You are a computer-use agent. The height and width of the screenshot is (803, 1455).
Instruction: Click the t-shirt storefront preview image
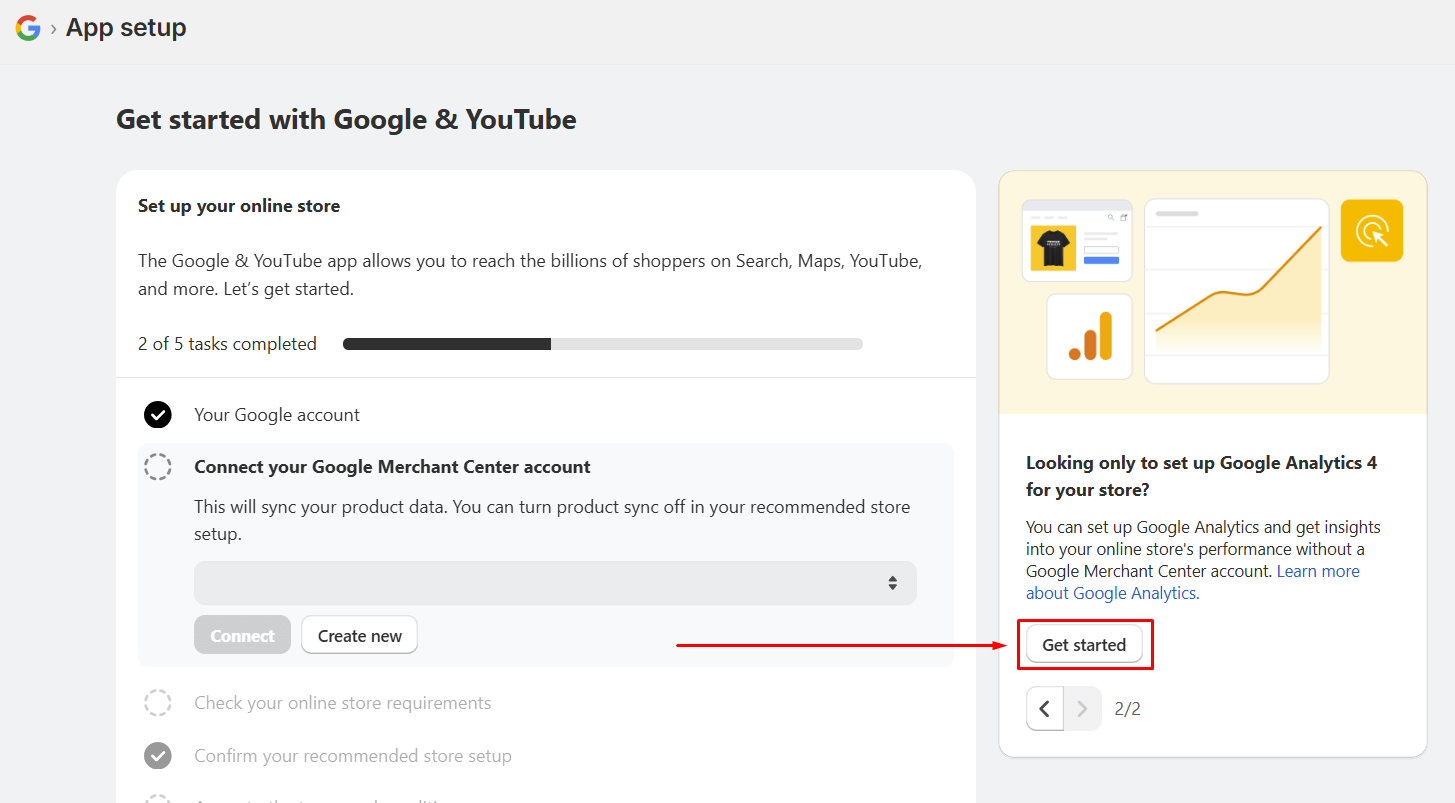coord(1076,240)
